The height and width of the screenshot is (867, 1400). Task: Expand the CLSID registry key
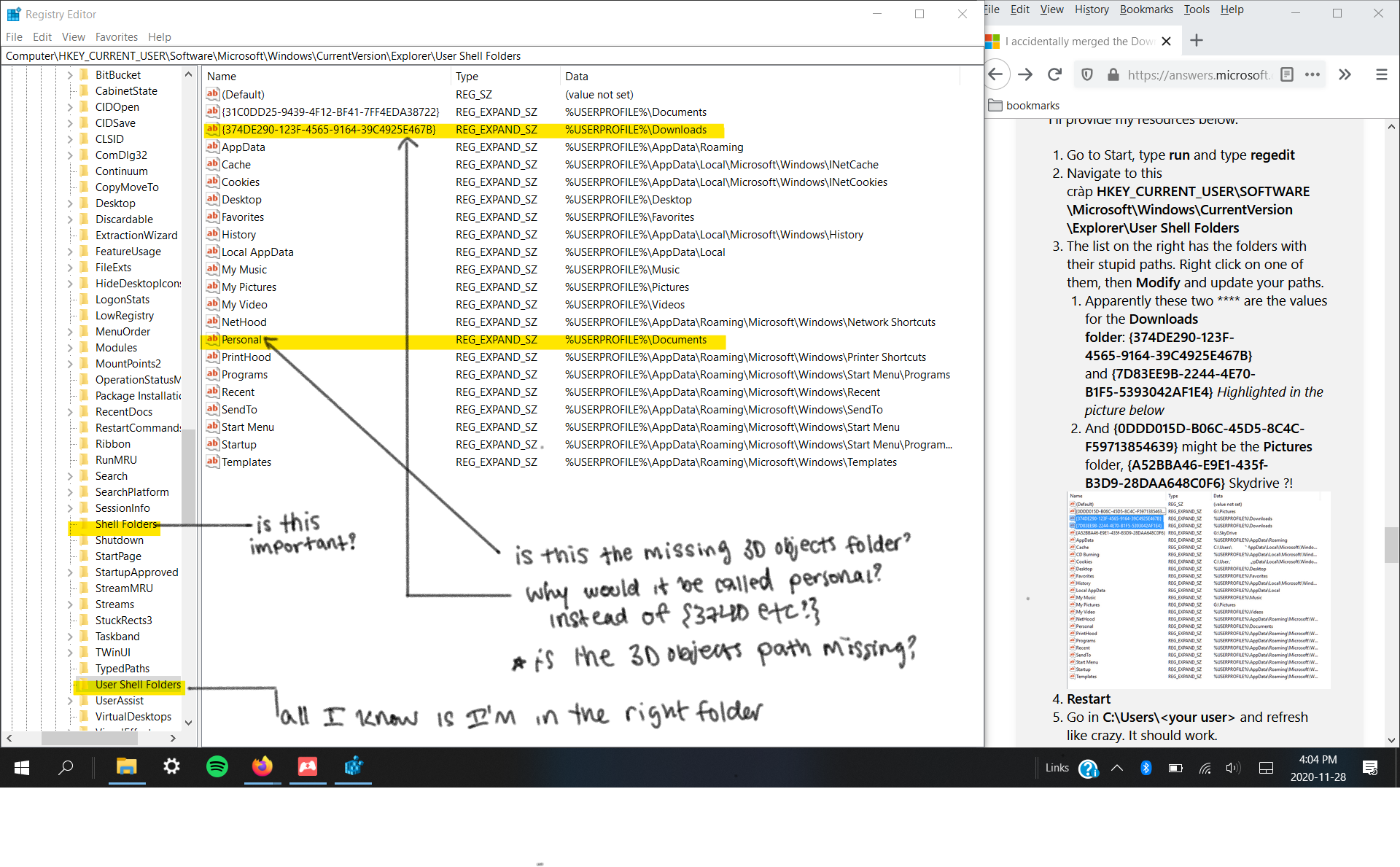tap(70, 139)
